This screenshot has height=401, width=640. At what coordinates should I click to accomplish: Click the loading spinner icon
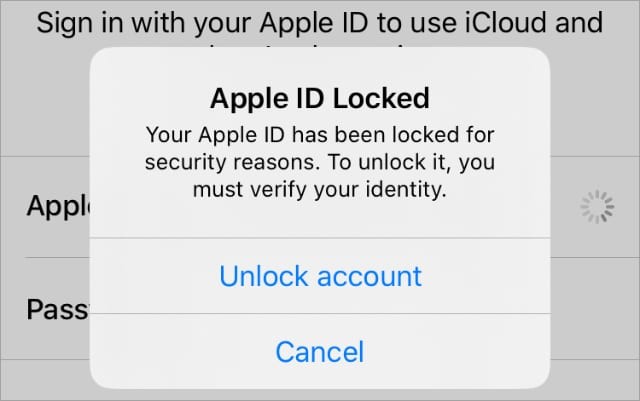(597, 207)
